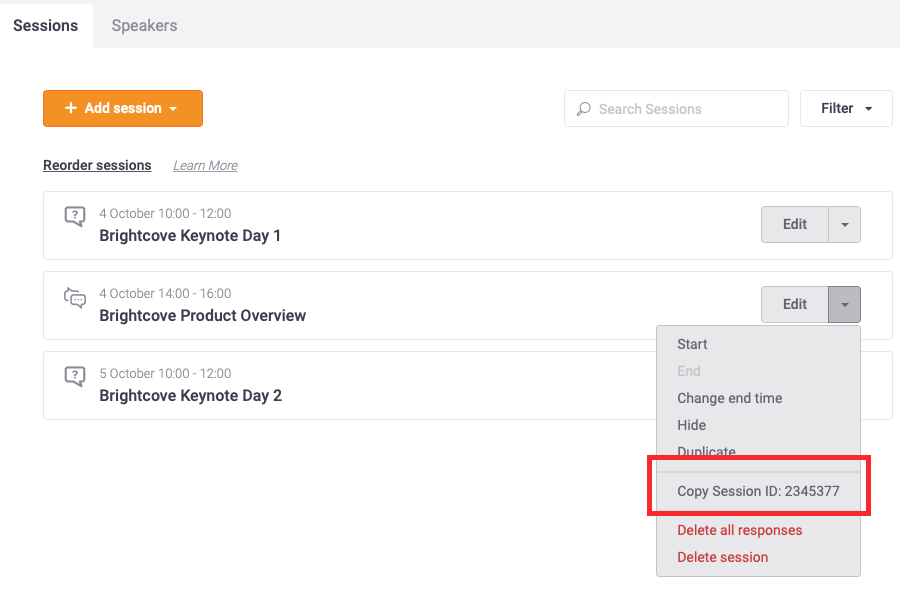Screen dimensions: 900x589
Task: Open dropdown arrow next to Keynote Day 1 Edit
Action: coord(844,224)
